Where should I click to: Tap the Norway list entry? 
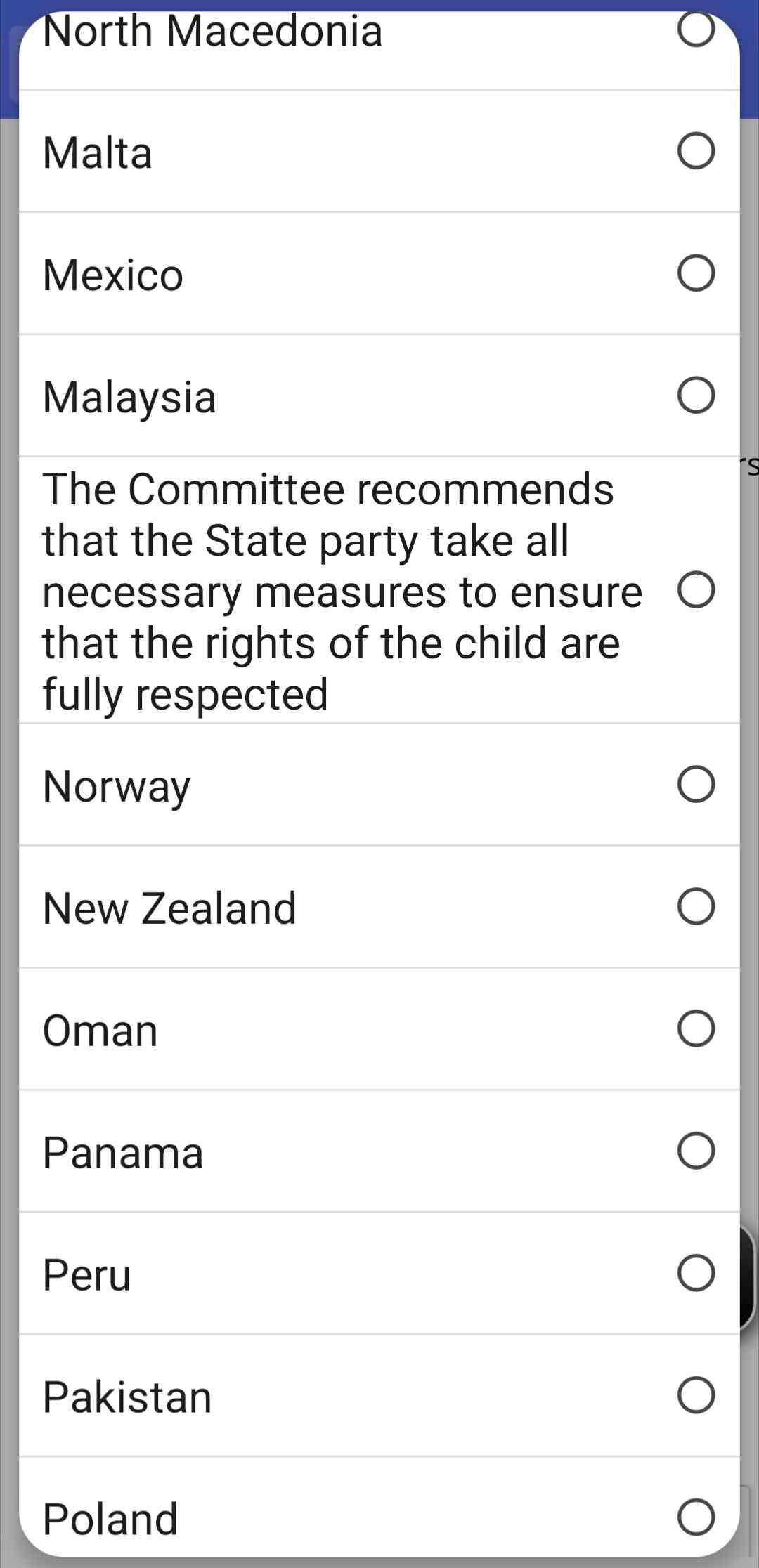(117, 785)
